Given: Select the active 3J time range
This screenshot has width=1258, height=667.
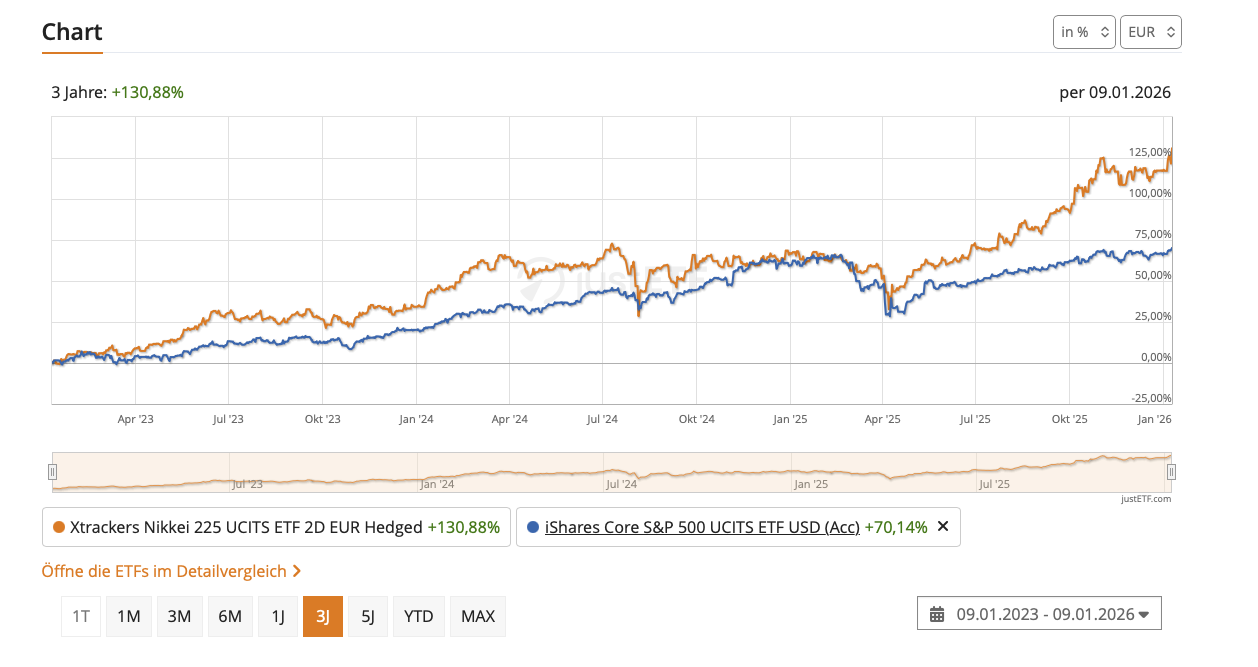Looking at the screenshot, I should click(323, 616).
